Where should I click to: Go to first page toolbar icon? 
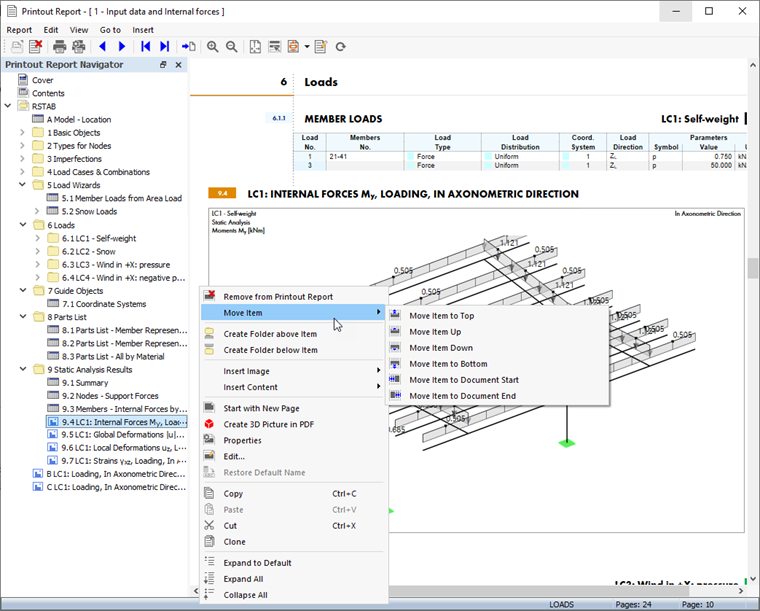pyautogui.click(x=145, y=47)
